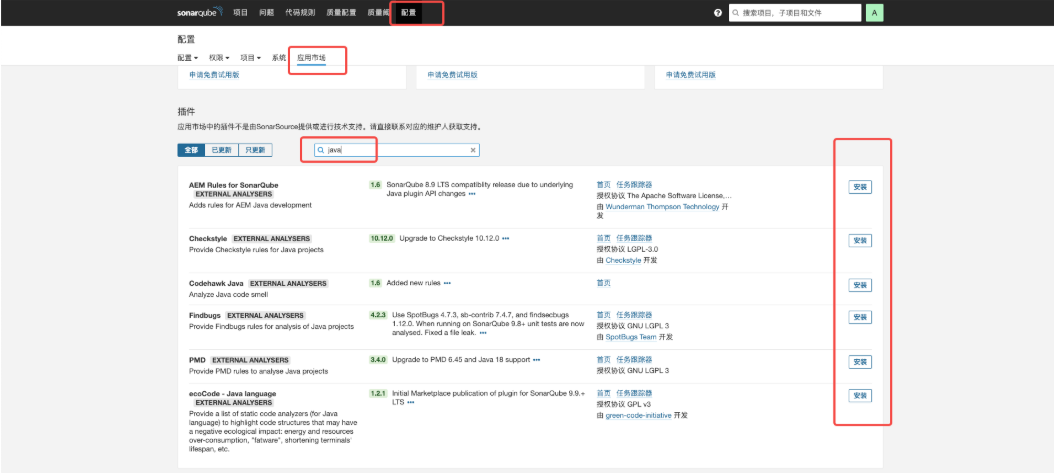The width and height of the screenshot is (1054, 473).
Task: Click the 1.6 version badge of AEM Rules
Action: tap(375, 184)
